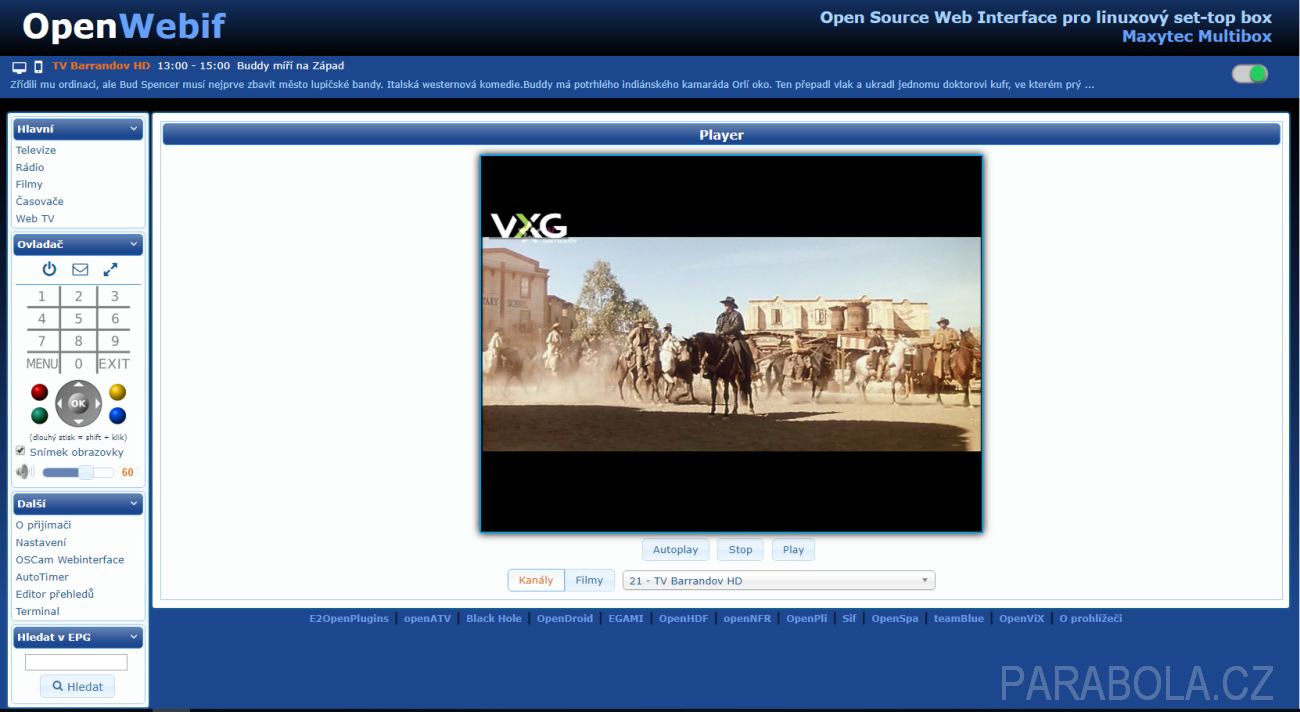Click remote keypad number 3
1300x712 pixels.
[x=115, y=296]
